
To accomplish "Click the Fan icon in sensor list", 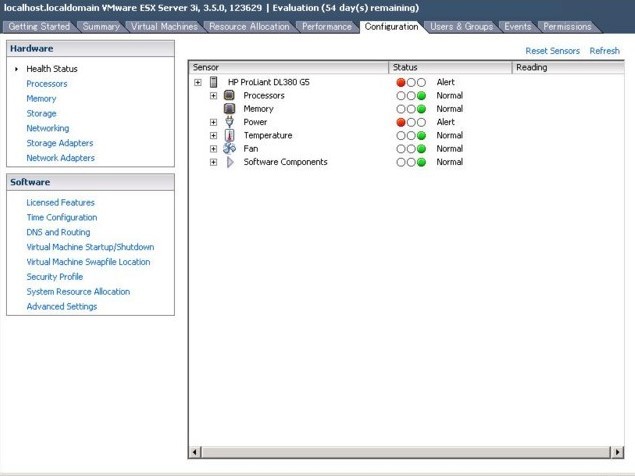I will click(x=229, y=149).
